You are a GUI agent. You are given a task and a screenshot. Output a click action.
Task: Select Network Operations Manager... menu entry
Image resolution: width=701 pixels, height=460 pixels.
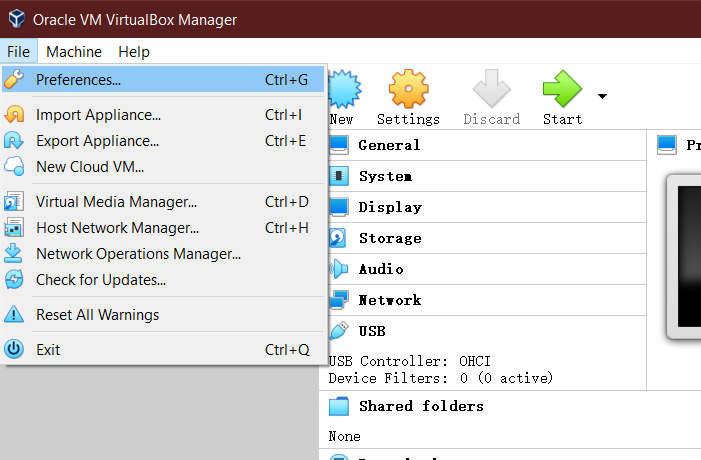(x=163, y=253)
